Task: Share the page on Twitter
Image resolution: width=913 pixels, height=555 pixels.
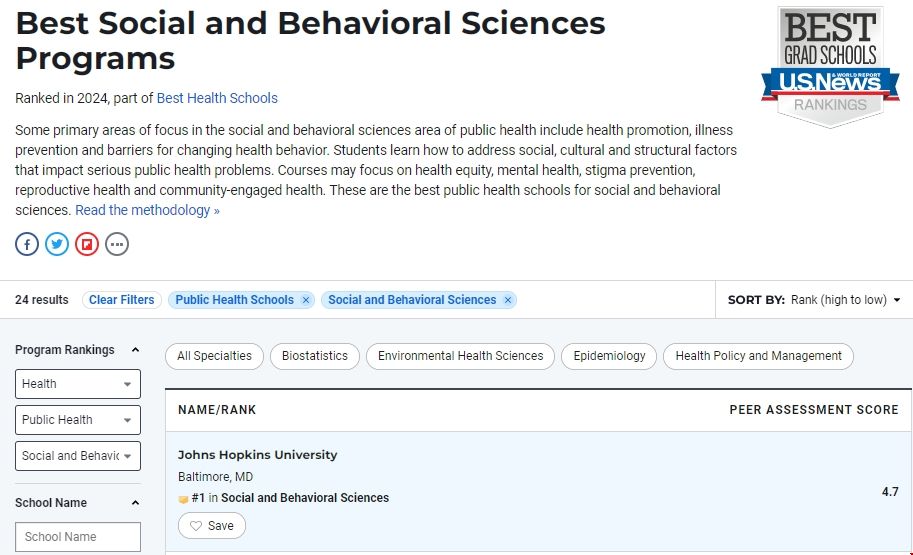Action: pyautogui.click(x=57, y=244)
